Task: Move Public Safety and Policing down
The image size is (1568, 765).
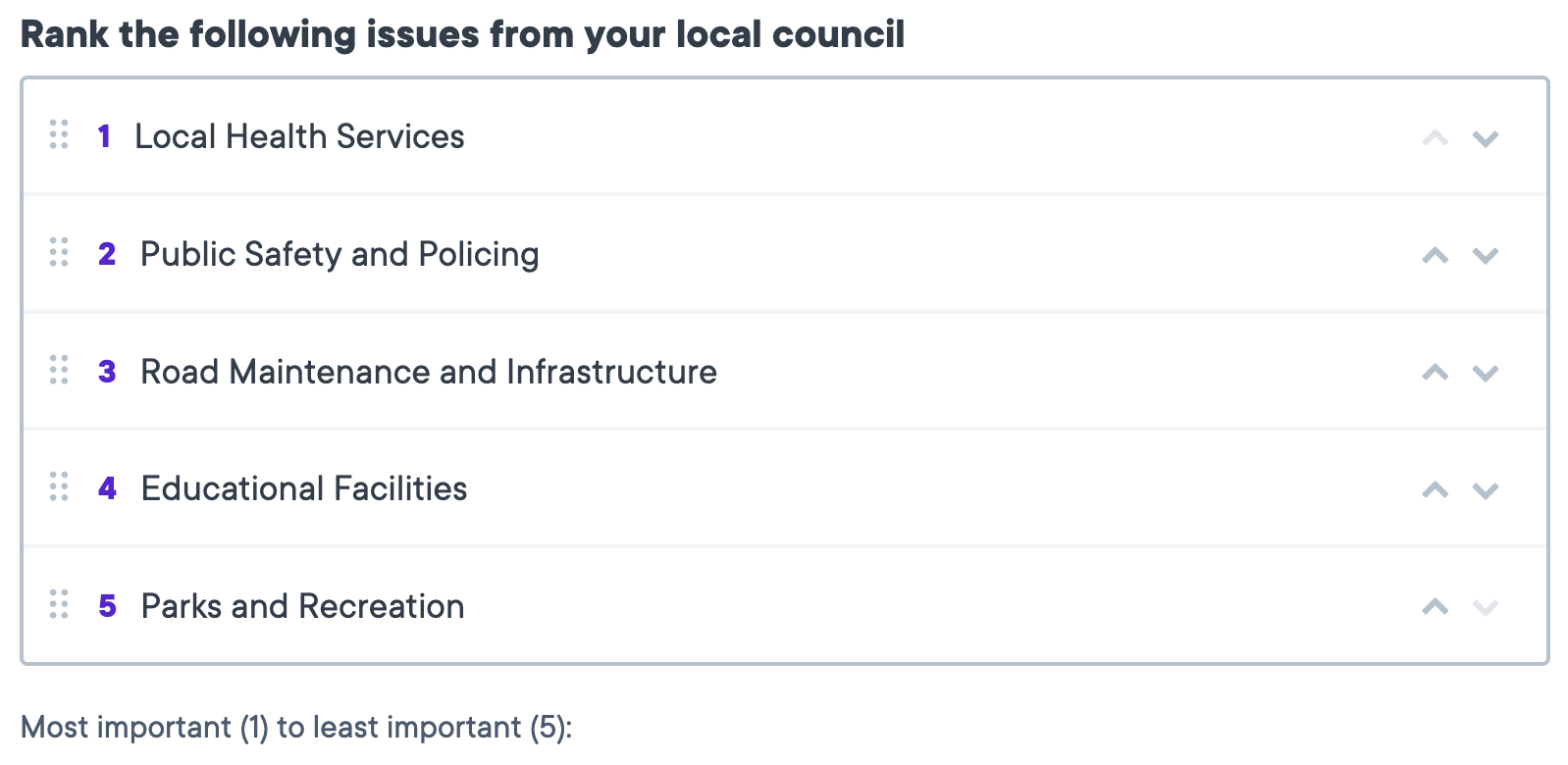Action: coord(1486,256)
